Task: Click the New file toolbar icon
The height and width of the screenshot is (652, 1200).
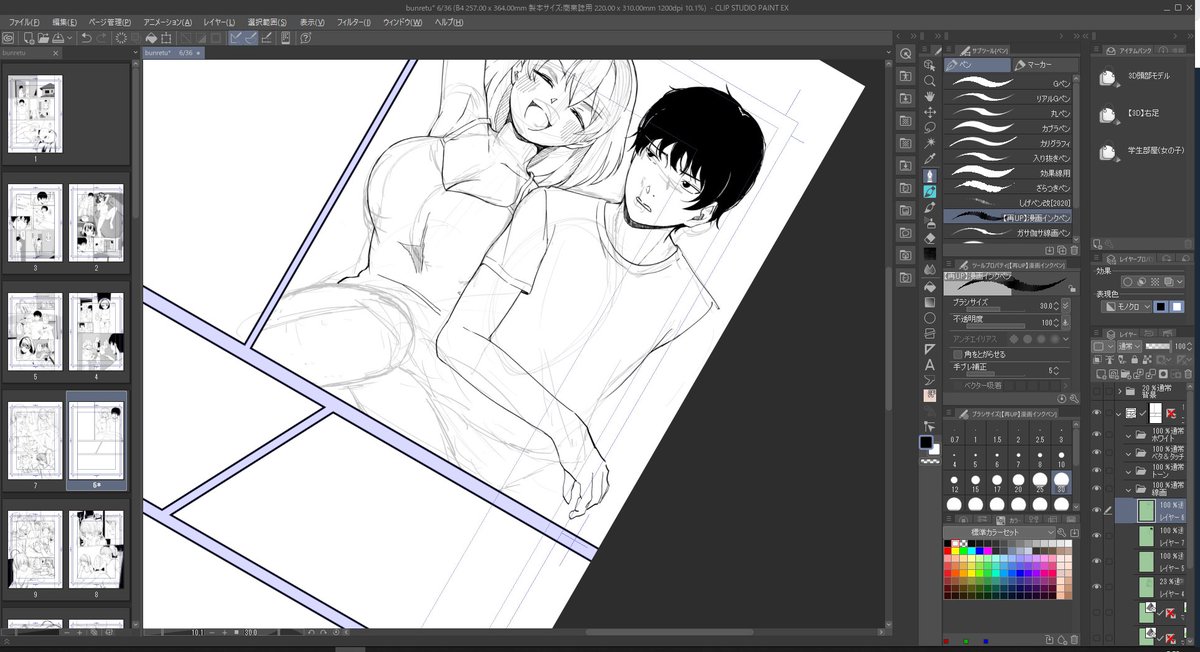Action: (x=31, y=38)
